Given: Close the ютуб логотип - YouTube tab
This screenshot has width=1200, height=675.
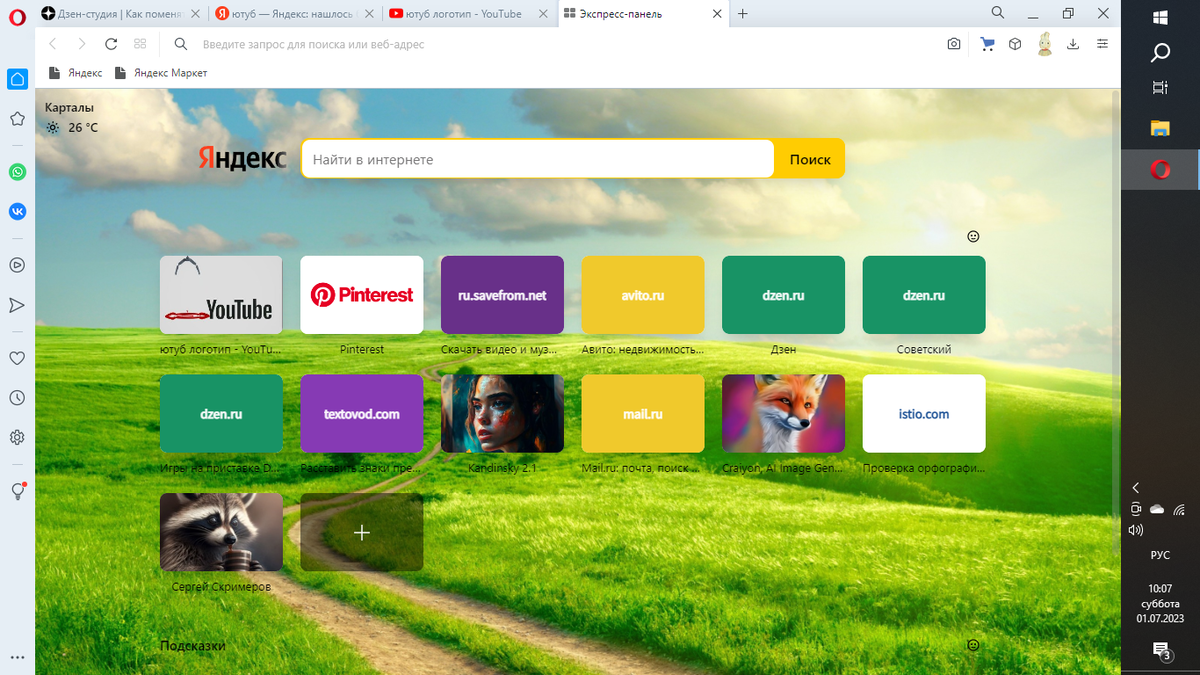Looking at the screenshot, I should (x=545, y=14).
